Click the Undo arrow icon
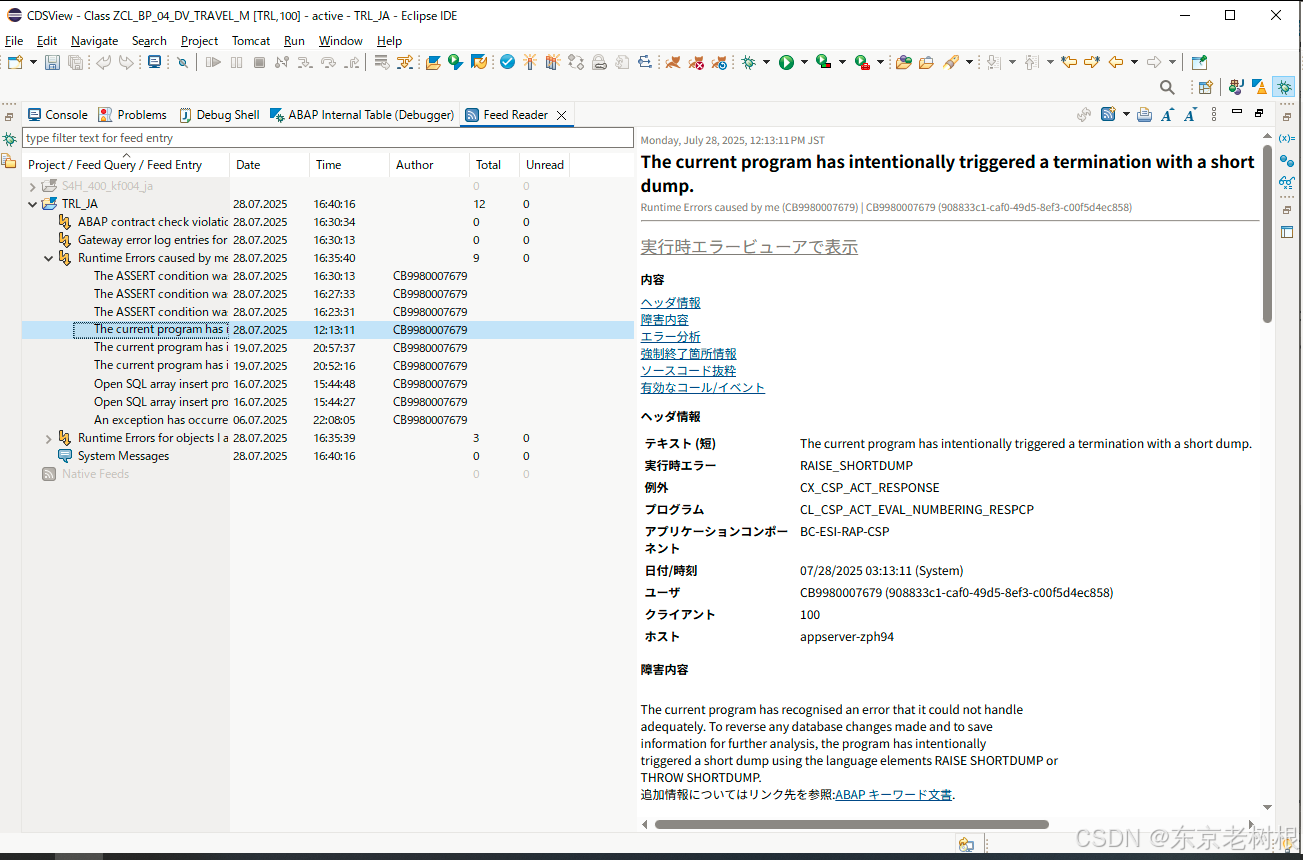The width and height of the screenshot is (1303, 860). (x=103, y=62)
